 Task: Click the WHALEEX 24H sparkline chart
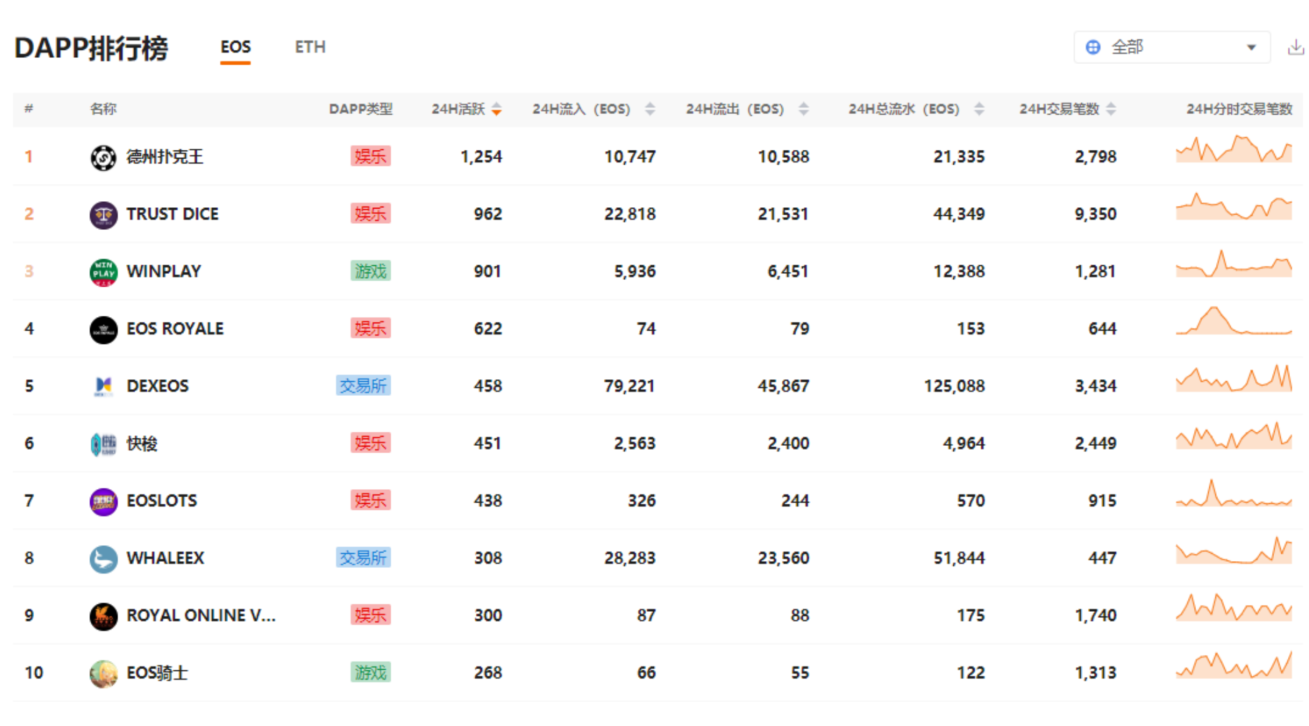click(1234, 550)
